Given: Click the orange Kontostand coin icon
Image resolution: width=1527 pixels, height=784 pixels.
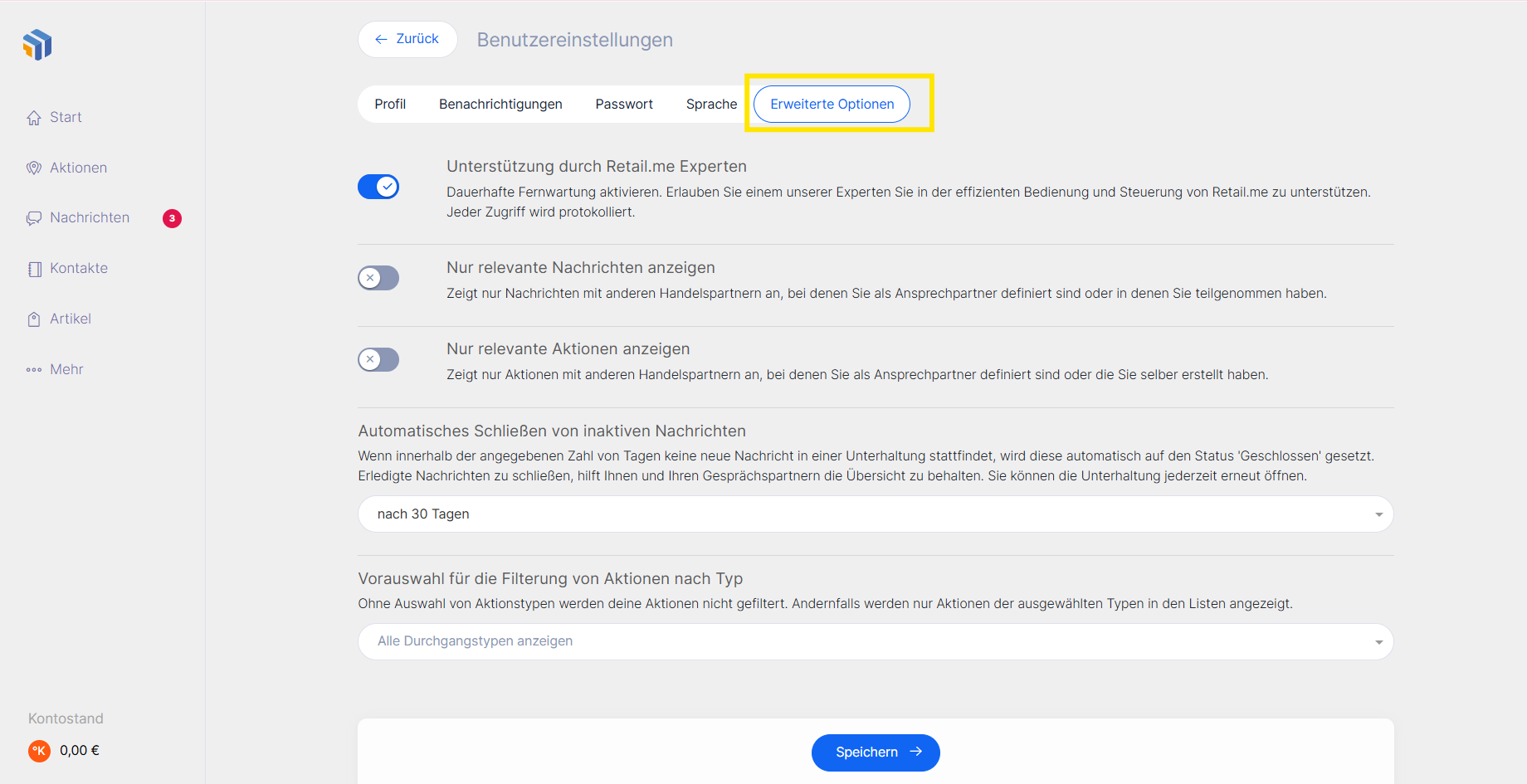Looking at the screenshot, I should 39,751.
